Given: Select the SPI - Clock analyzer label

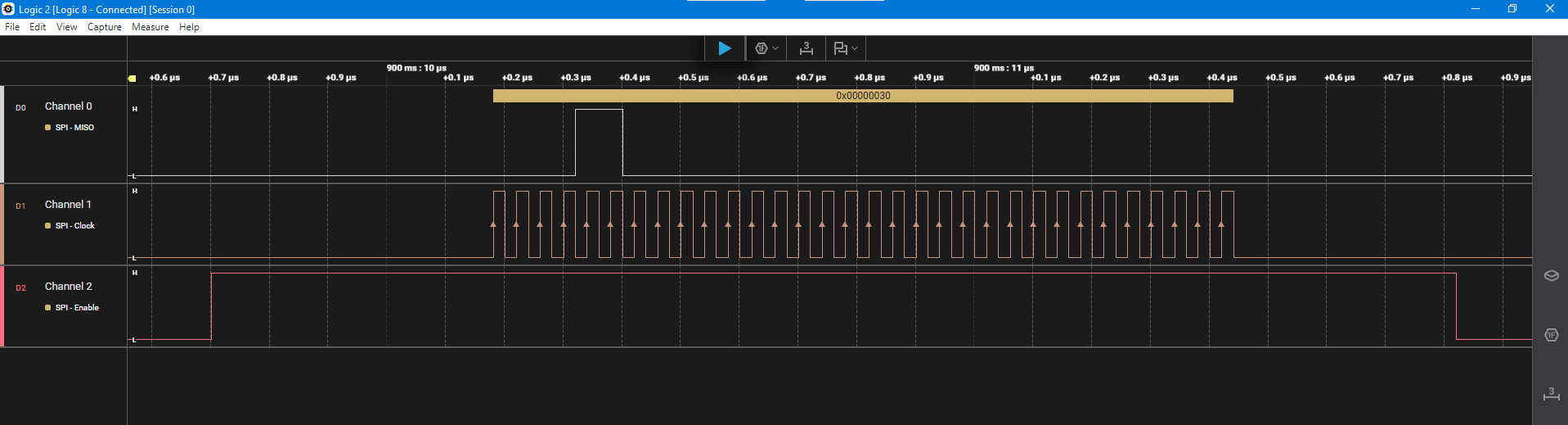Looking at the screenshot, I should [x=74, y=226].
